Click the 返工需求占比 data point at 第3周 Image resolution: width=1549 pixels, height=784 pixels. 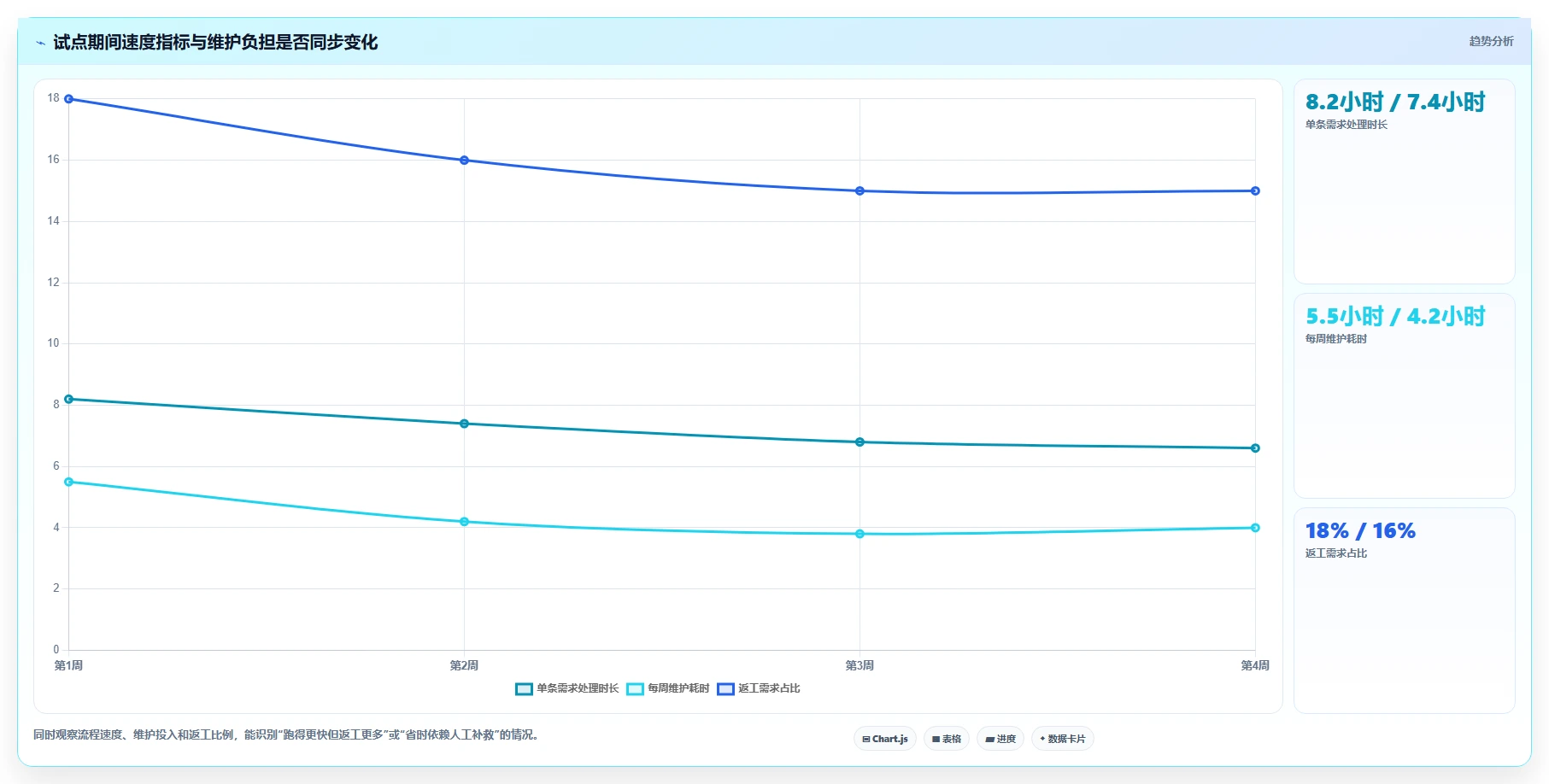tap(860, 191)
